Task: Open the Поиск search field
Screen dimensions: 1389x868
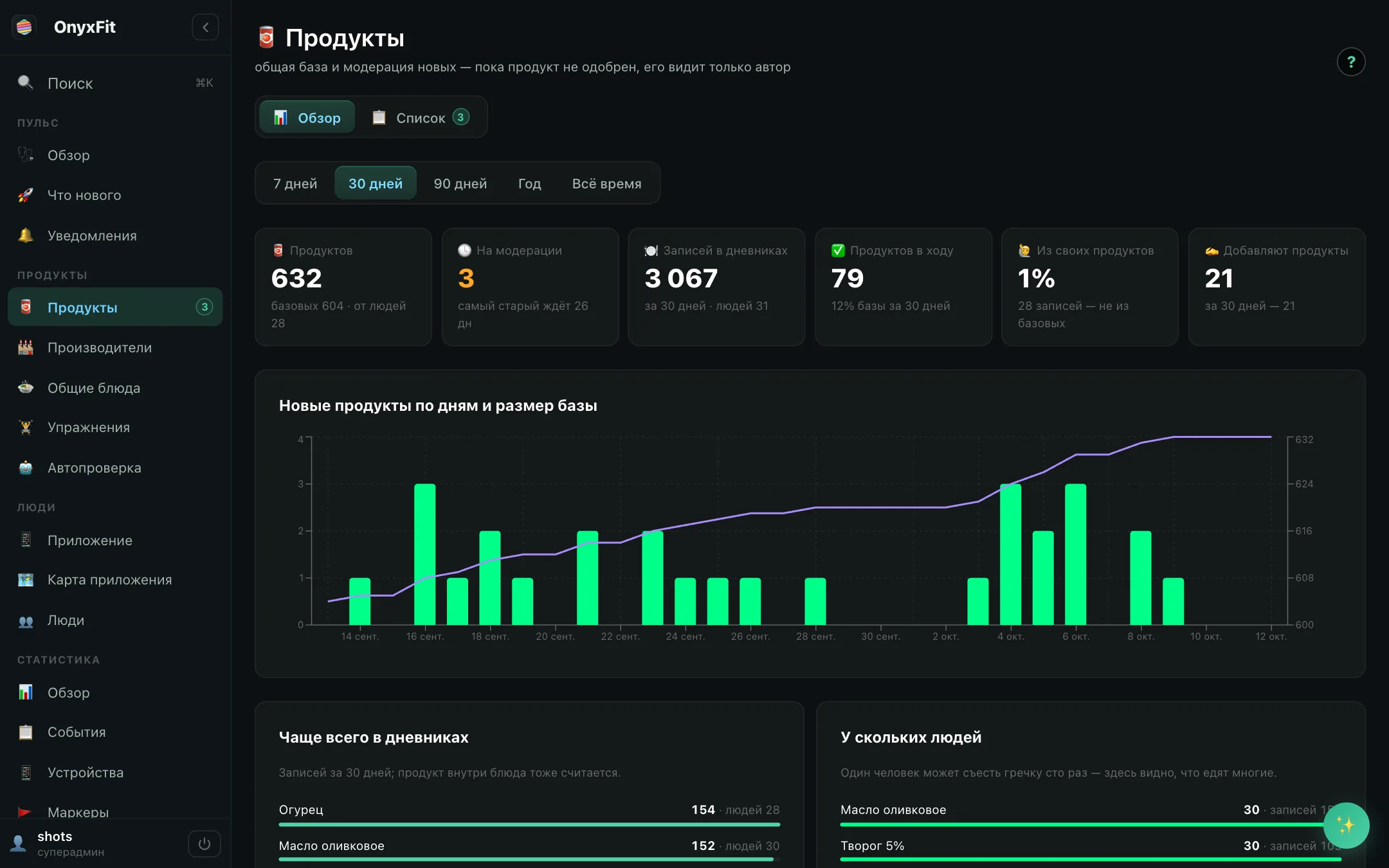Action: pyautogui.click(x=116, y=83)
